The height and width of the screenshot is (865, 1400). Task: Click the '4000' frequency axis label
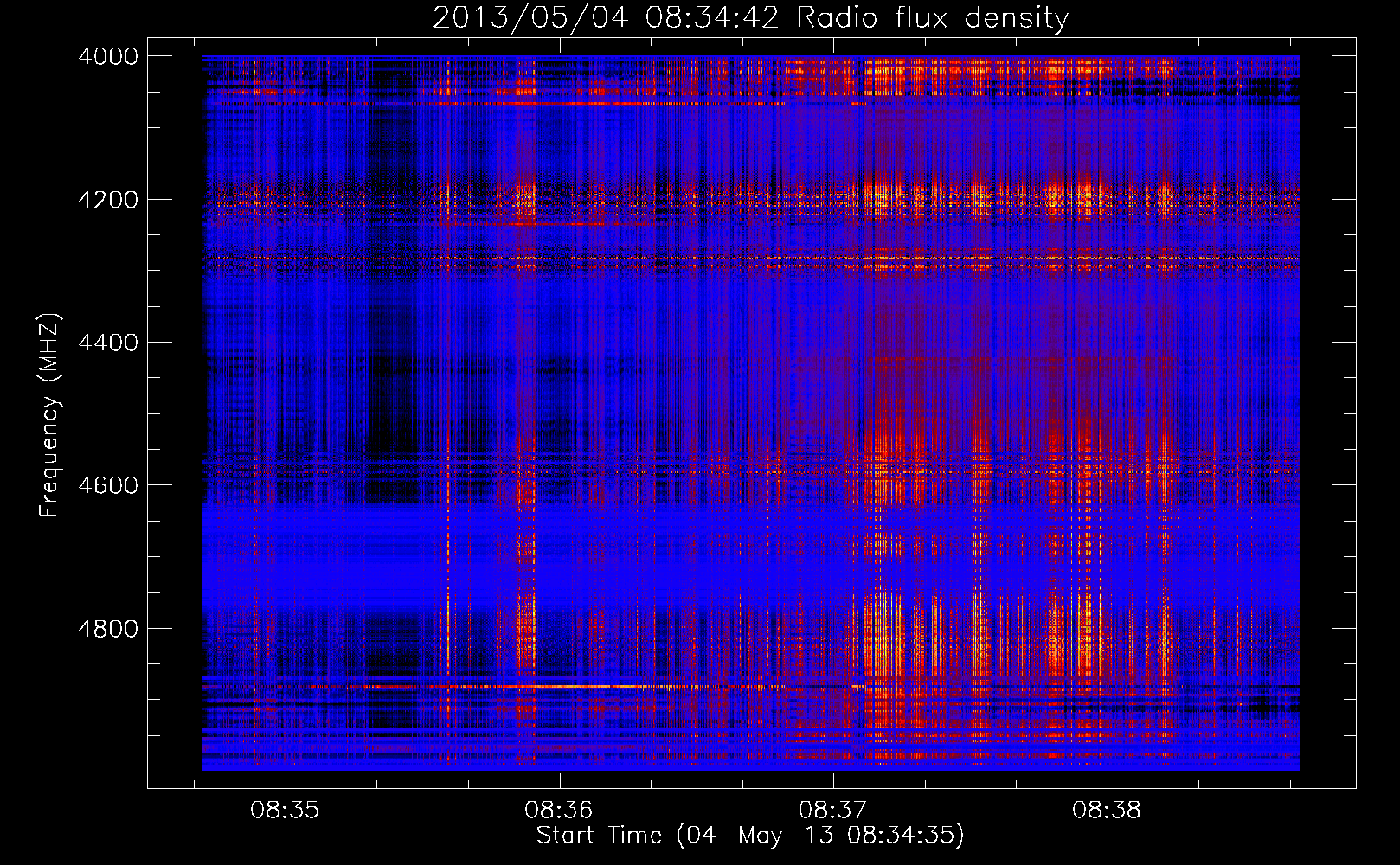tap(108, 56)
